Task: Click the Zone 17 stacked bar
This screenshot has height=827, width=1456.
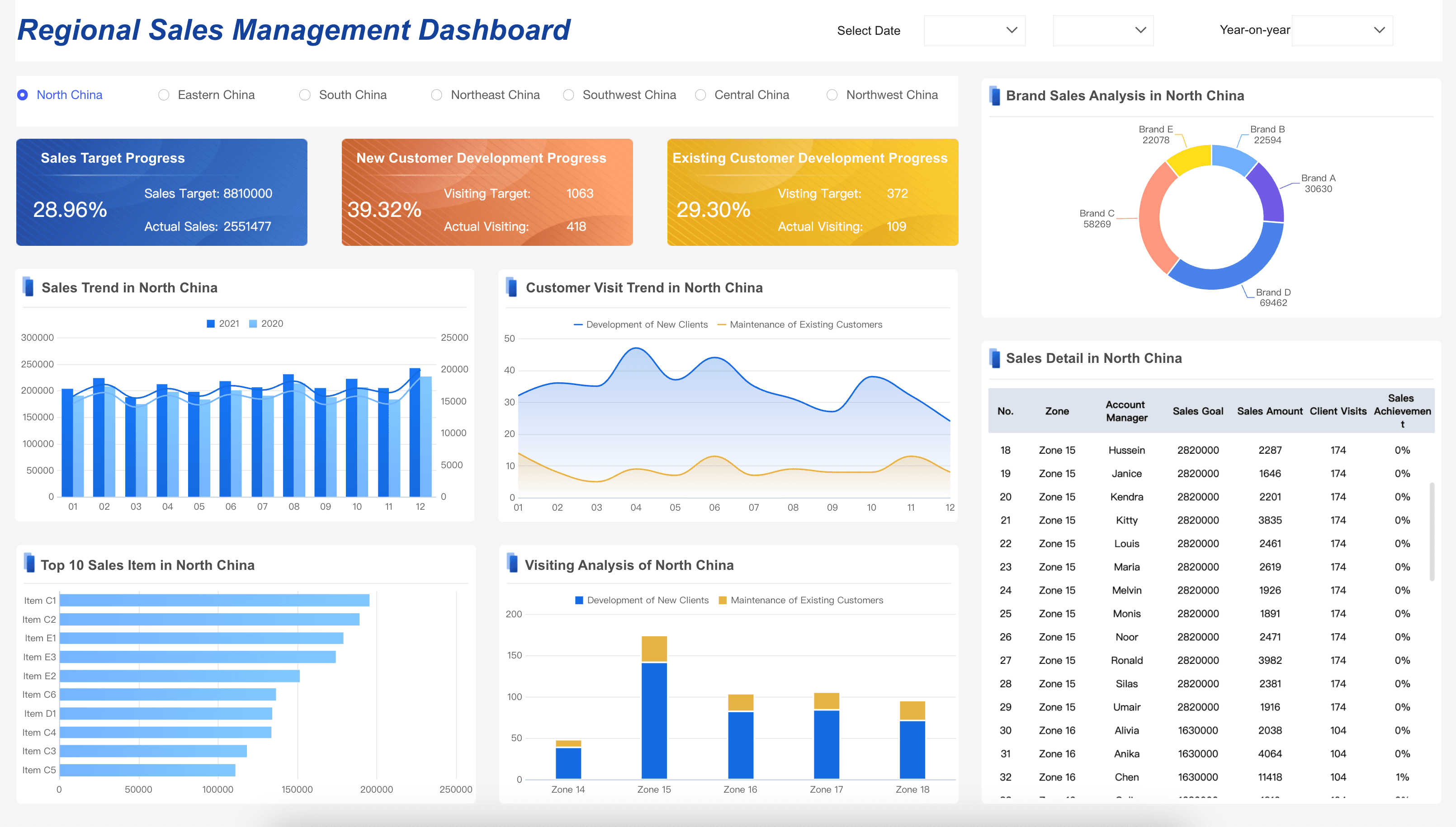Action: coord(826,736)
